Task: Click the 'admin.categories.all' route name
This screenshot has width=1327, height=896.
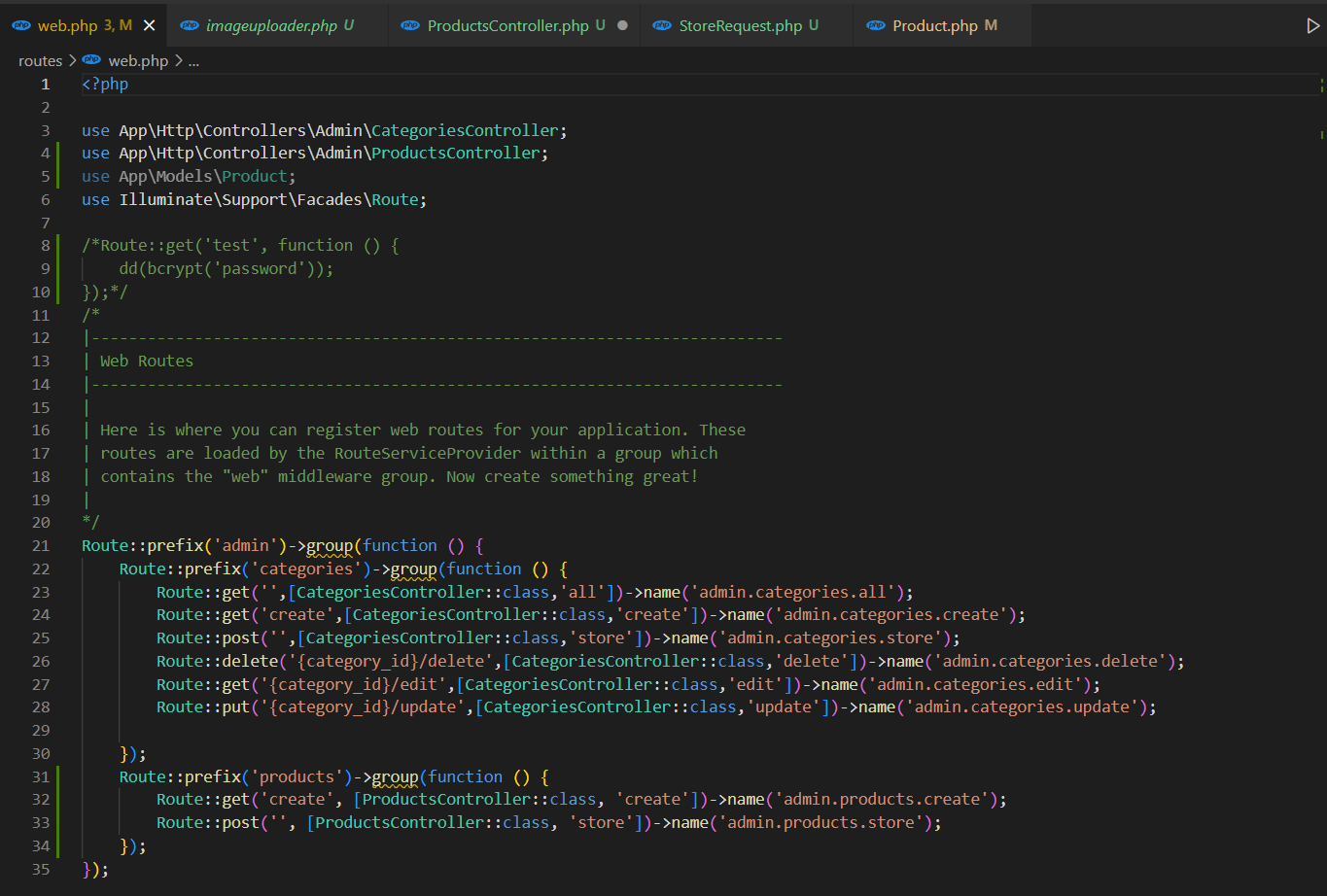Action: point(794,592)
